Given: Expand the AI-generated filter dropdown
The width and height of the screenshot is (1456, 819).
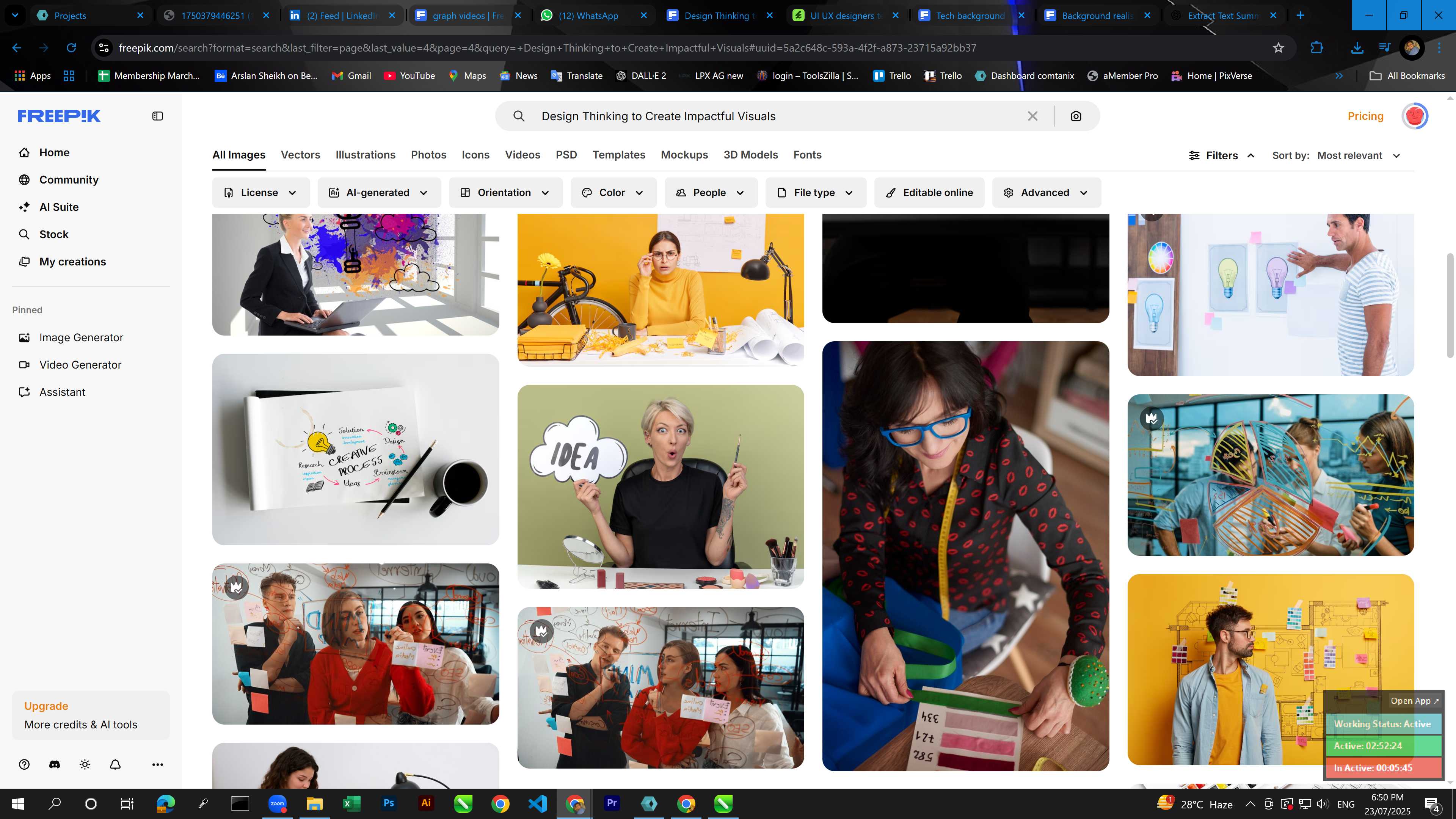Looking at the screenshot, I should [x=379, y=193].
